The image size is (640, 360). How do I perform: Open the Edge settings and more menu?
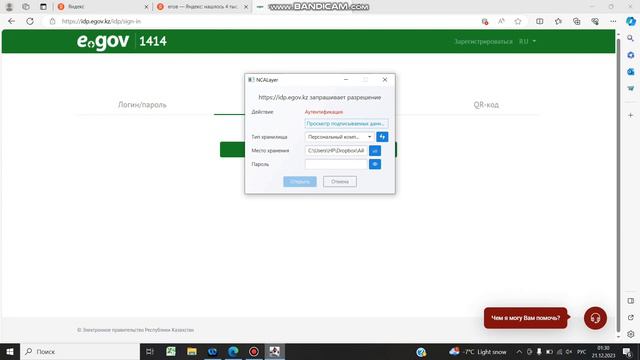pyautogui.click(x=613, y=21)
